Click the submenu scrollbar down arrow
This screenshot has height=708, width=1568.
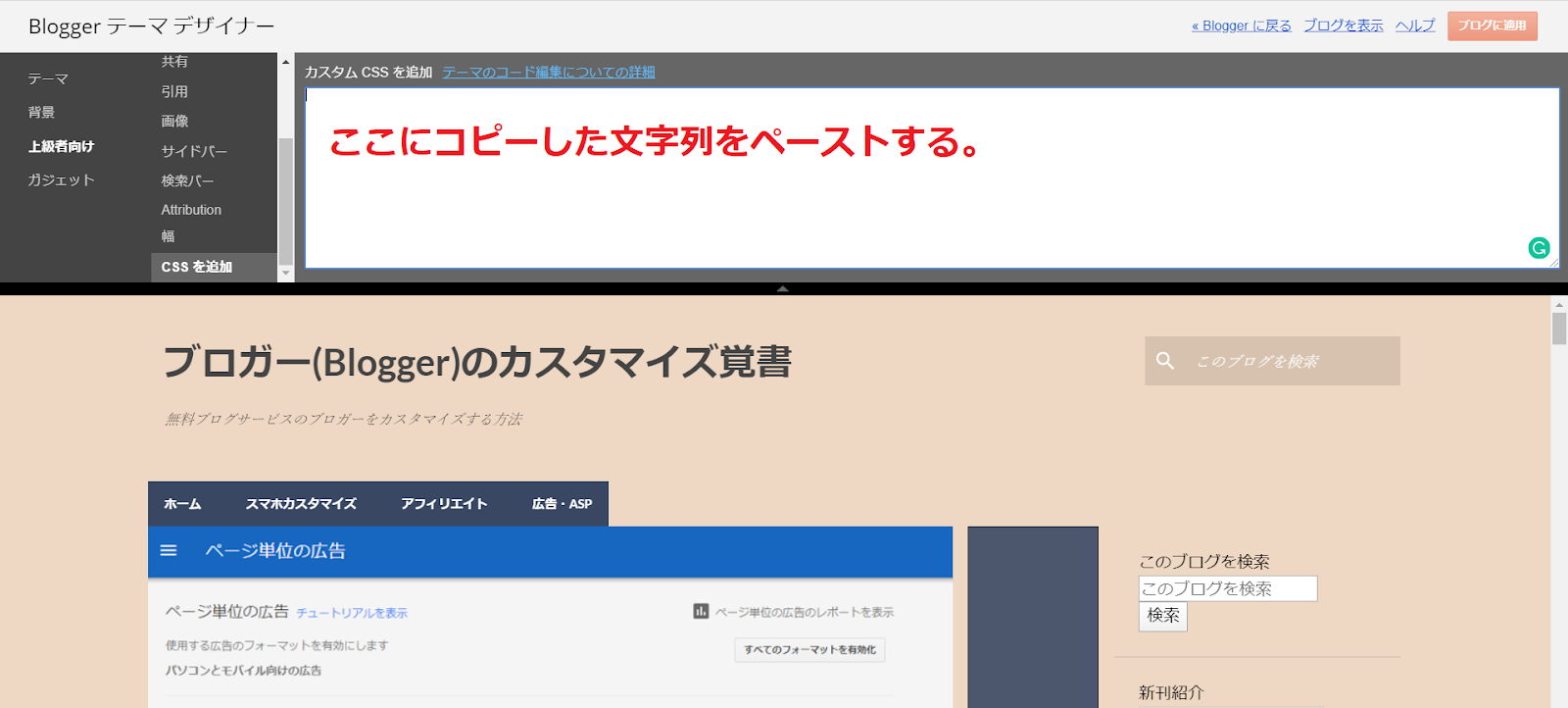pos(286,273)
